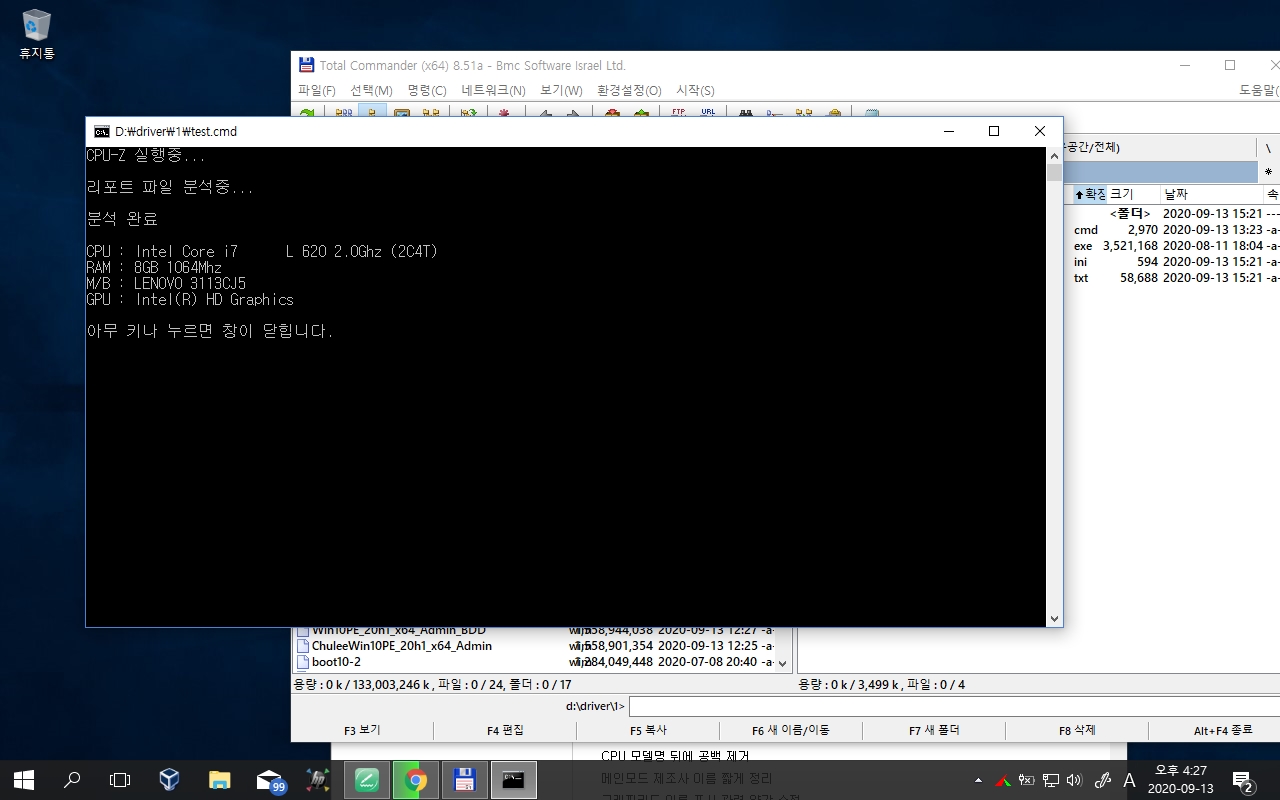Click F5 복사 function button
The width and height of the screenshot is (1280, 800).
pyautogui.click(x=648, y=731)
